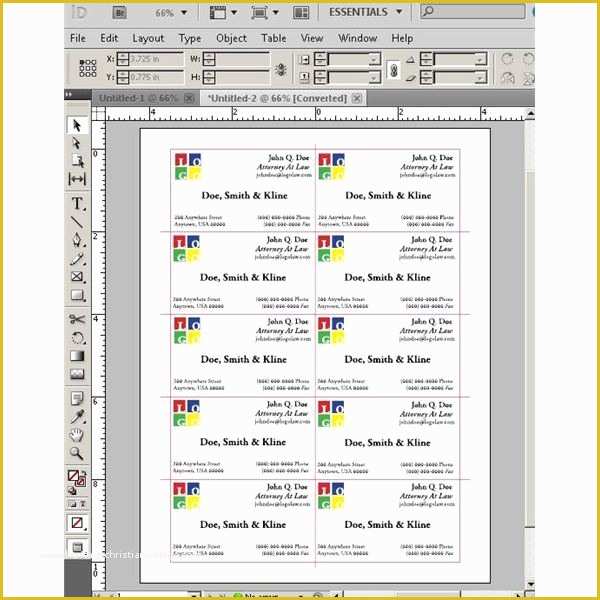Open the ESSENTIALS workspace switcher
Viewport: 600px width, 600px height.
366,12
